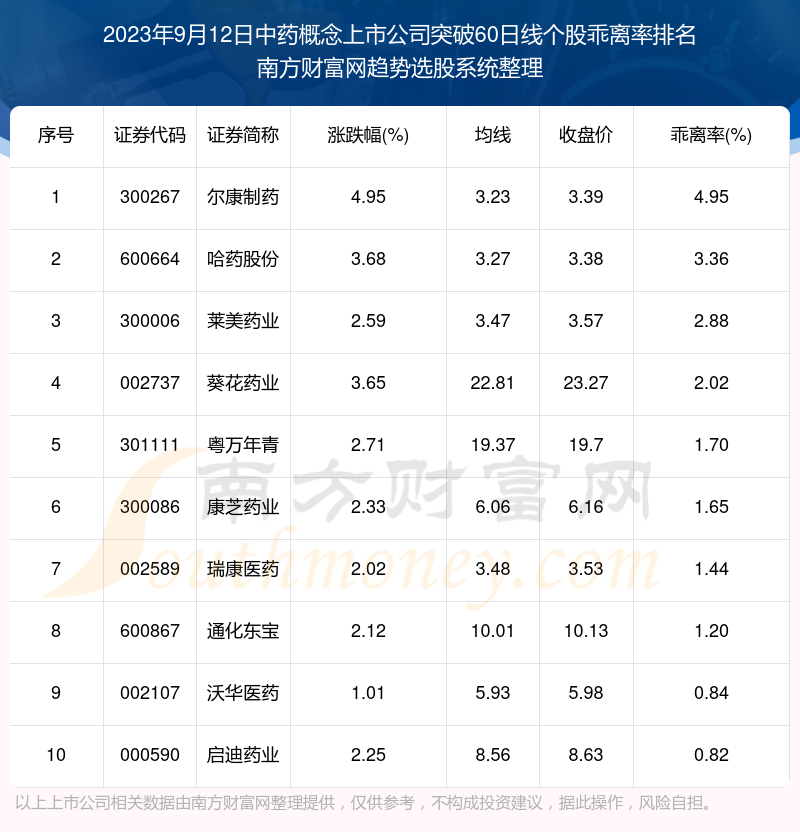The image size is (800, 832).
Task: Click 粤万年青 moving average 19.37
Action: click(x=493, y=445)
